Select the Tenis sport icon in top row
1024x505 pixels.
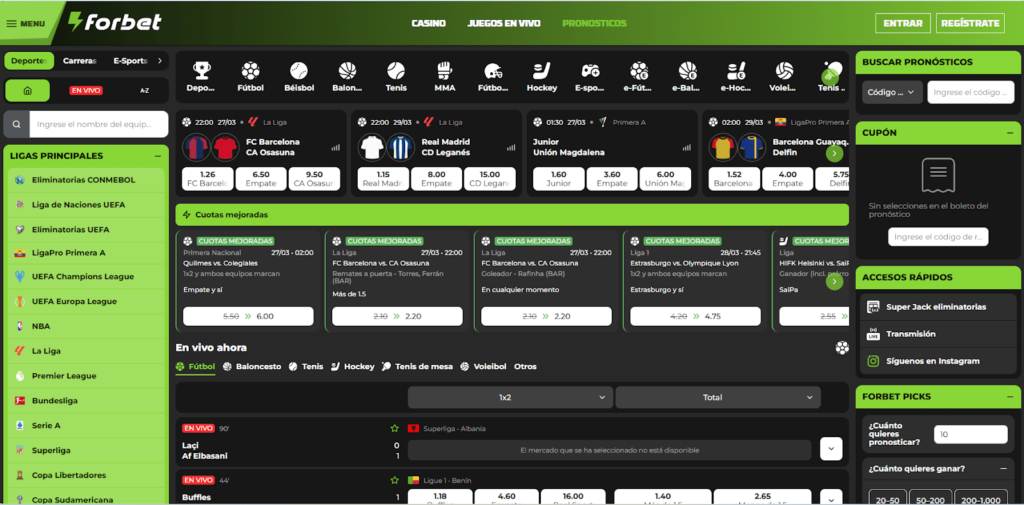(396, 76)
